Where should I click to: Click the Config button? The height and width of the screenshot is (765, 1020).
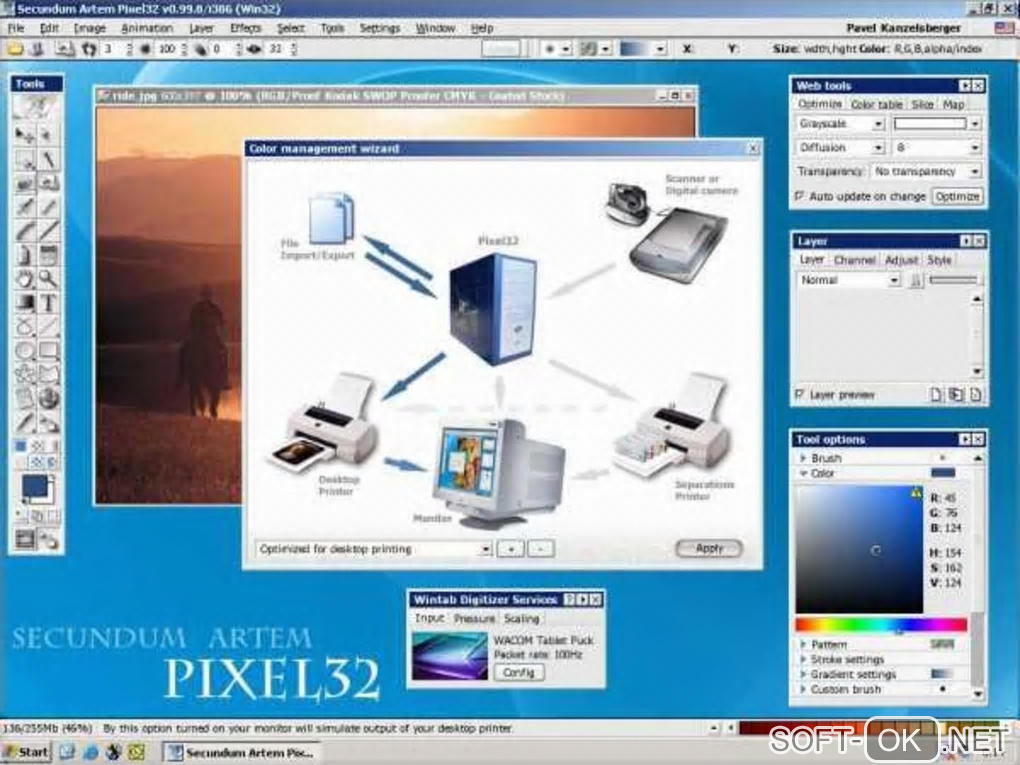click(518, 673)
